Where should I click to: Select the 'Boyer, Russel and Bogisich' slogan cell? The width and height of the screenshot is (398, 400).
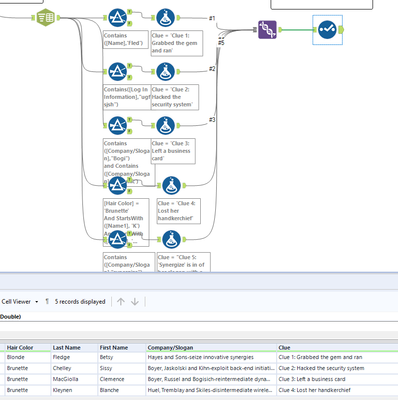pyautogui.click(x=211, y=379)
